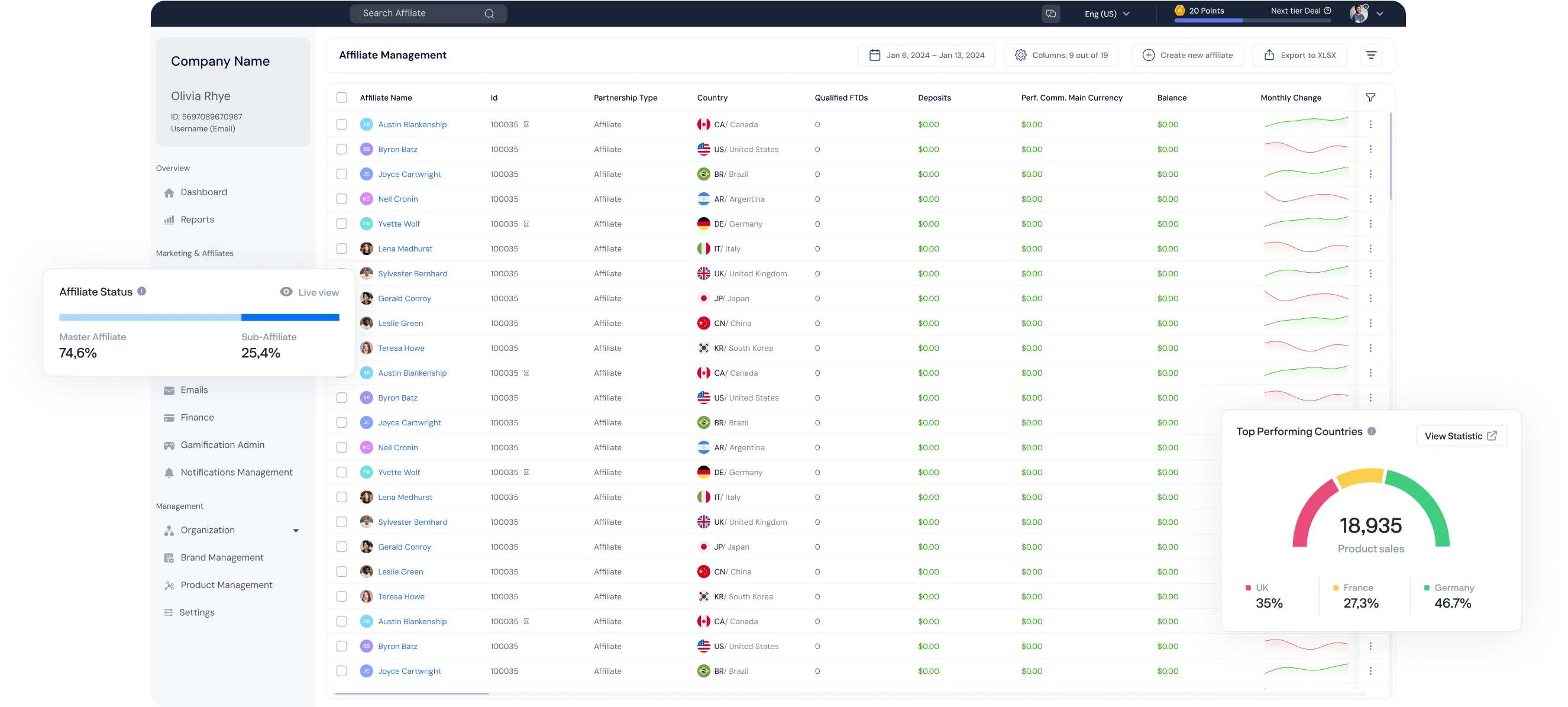Toggle the Live view eye icon
Viewport: 1568px width, 707px height.
[x=286, y=292]
